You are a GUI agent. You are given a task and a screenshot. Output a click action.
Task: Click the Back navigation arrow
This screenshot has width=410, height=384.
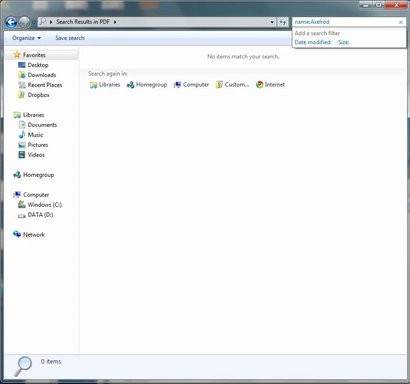(11, 22)
